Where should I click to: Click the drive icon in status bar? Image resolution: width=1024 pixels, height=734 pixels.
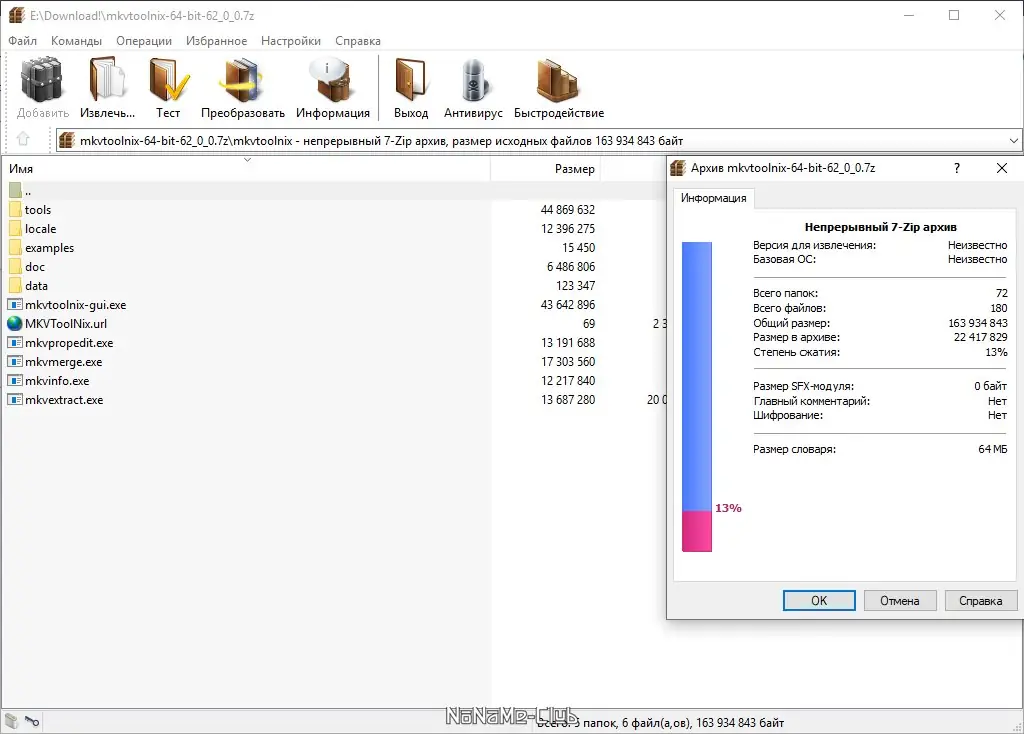click(12, 721)
